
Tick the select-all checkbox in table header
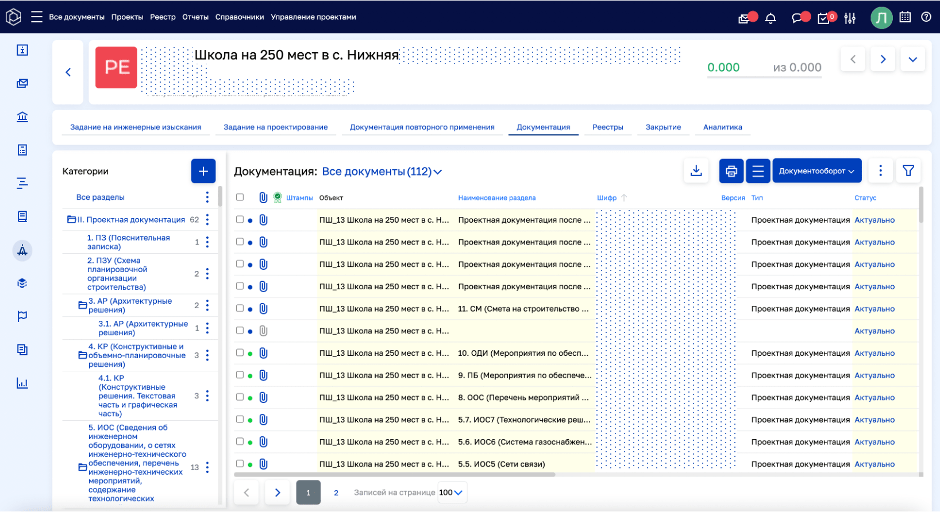coord(239,197)
